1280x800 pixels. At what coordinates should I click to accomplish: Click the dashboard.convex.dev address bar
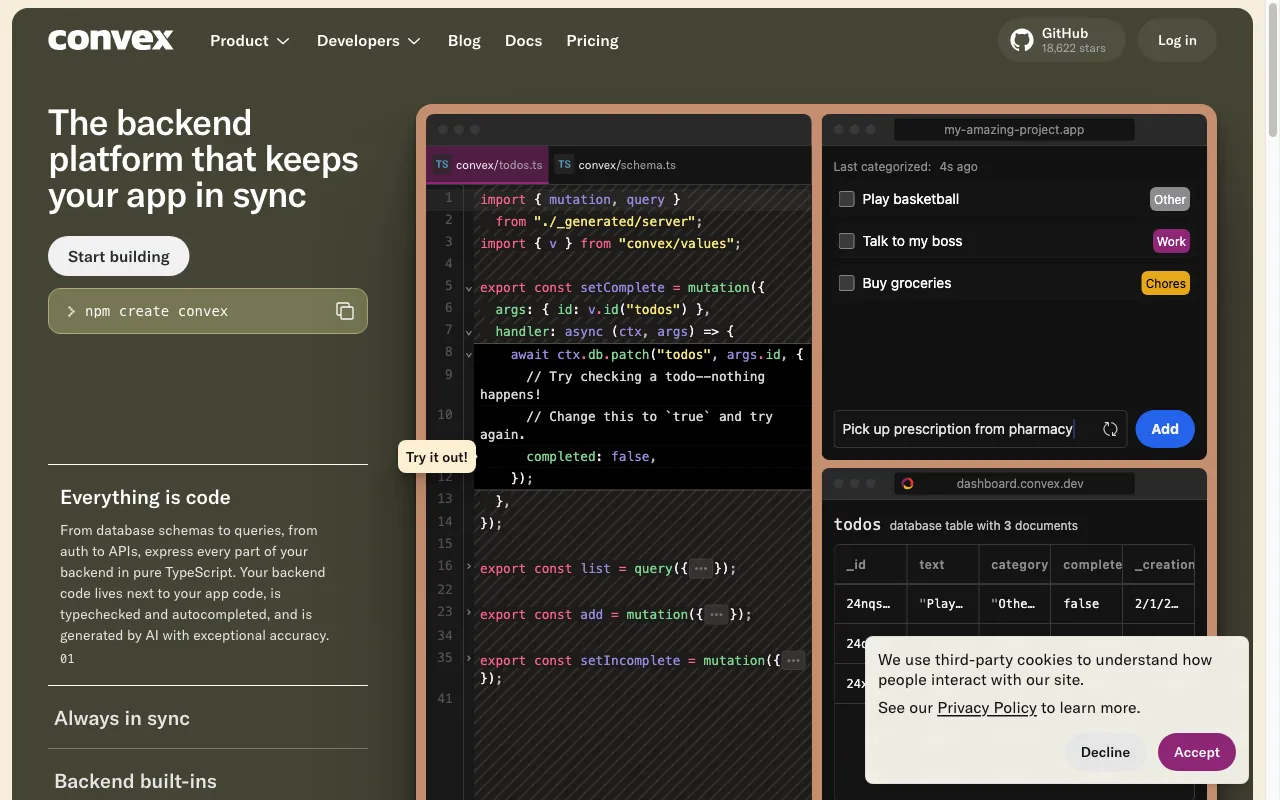[x=1014, y=484]
